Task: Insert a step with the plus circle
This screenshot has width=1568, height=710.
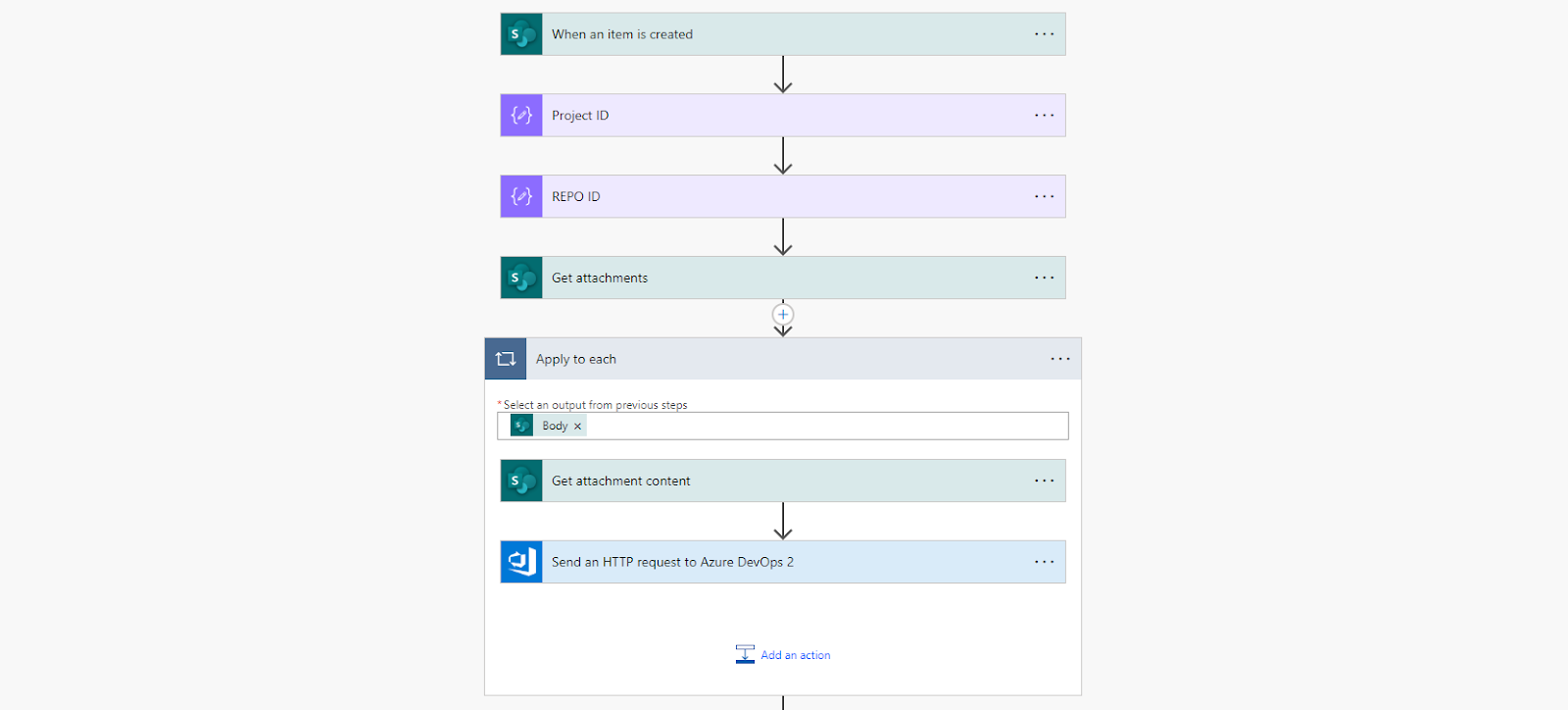Action: click(783, 315)
